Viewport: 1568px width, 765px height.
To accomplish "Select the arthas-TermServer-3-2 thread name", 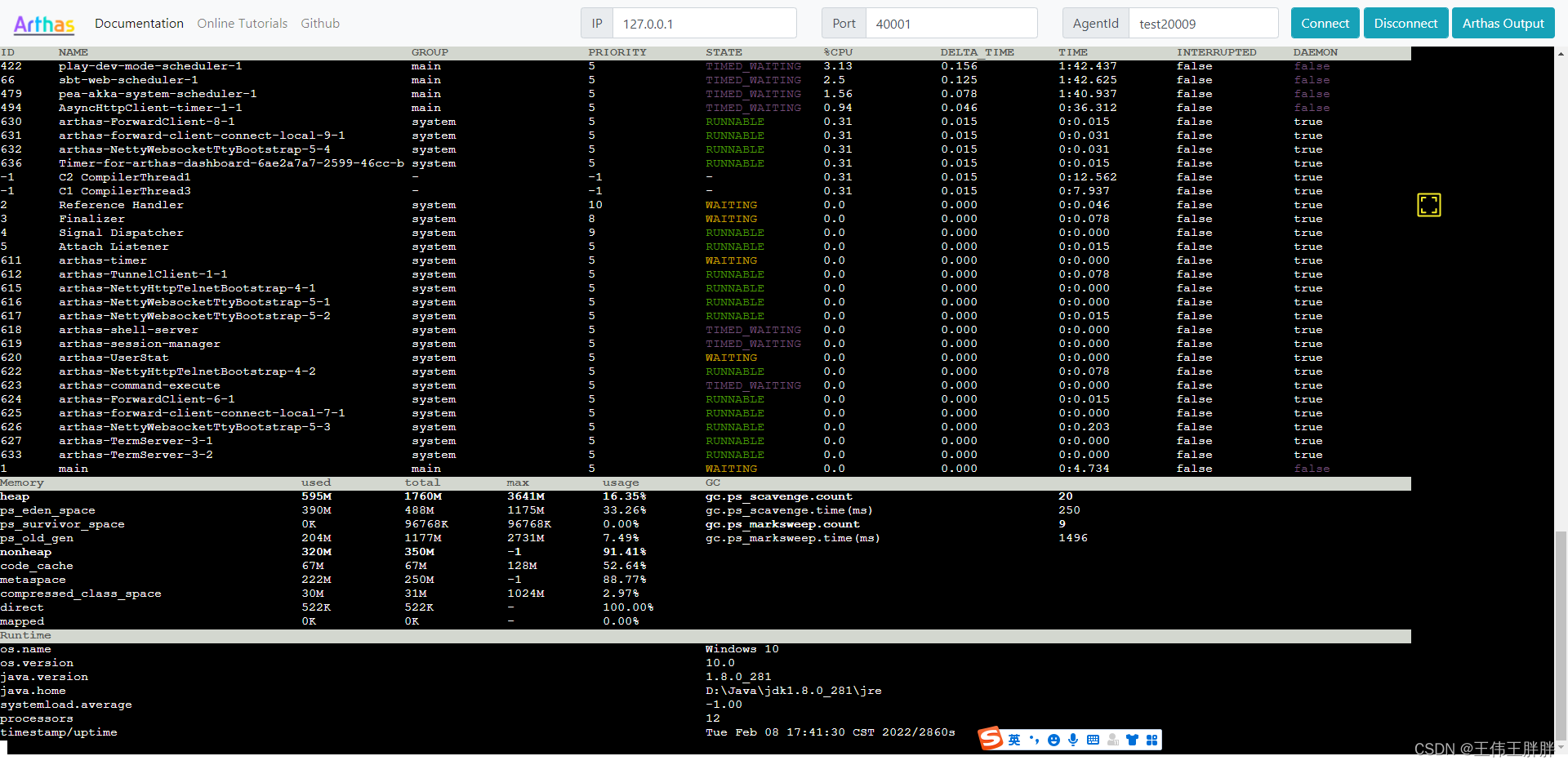I will [x=136, y=455].
